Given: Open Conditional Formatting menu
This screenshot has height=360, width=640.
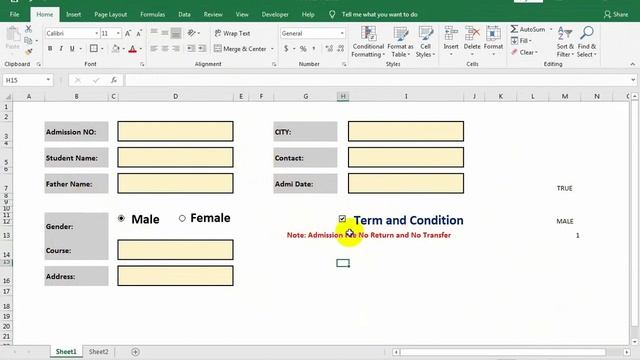Looking at the screenshot, I should click(368, 42).
